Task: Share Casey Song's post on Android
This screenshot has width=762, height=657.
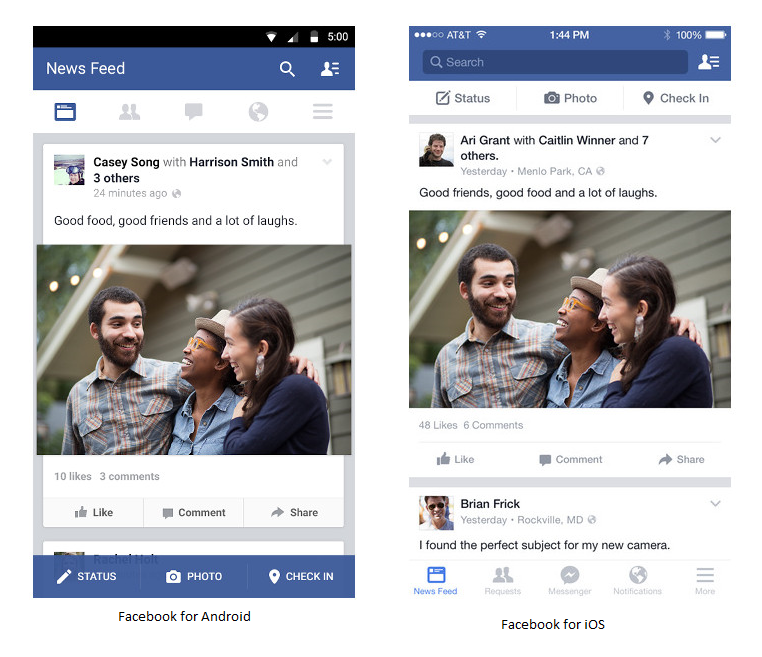Action: tap(294, 512)
